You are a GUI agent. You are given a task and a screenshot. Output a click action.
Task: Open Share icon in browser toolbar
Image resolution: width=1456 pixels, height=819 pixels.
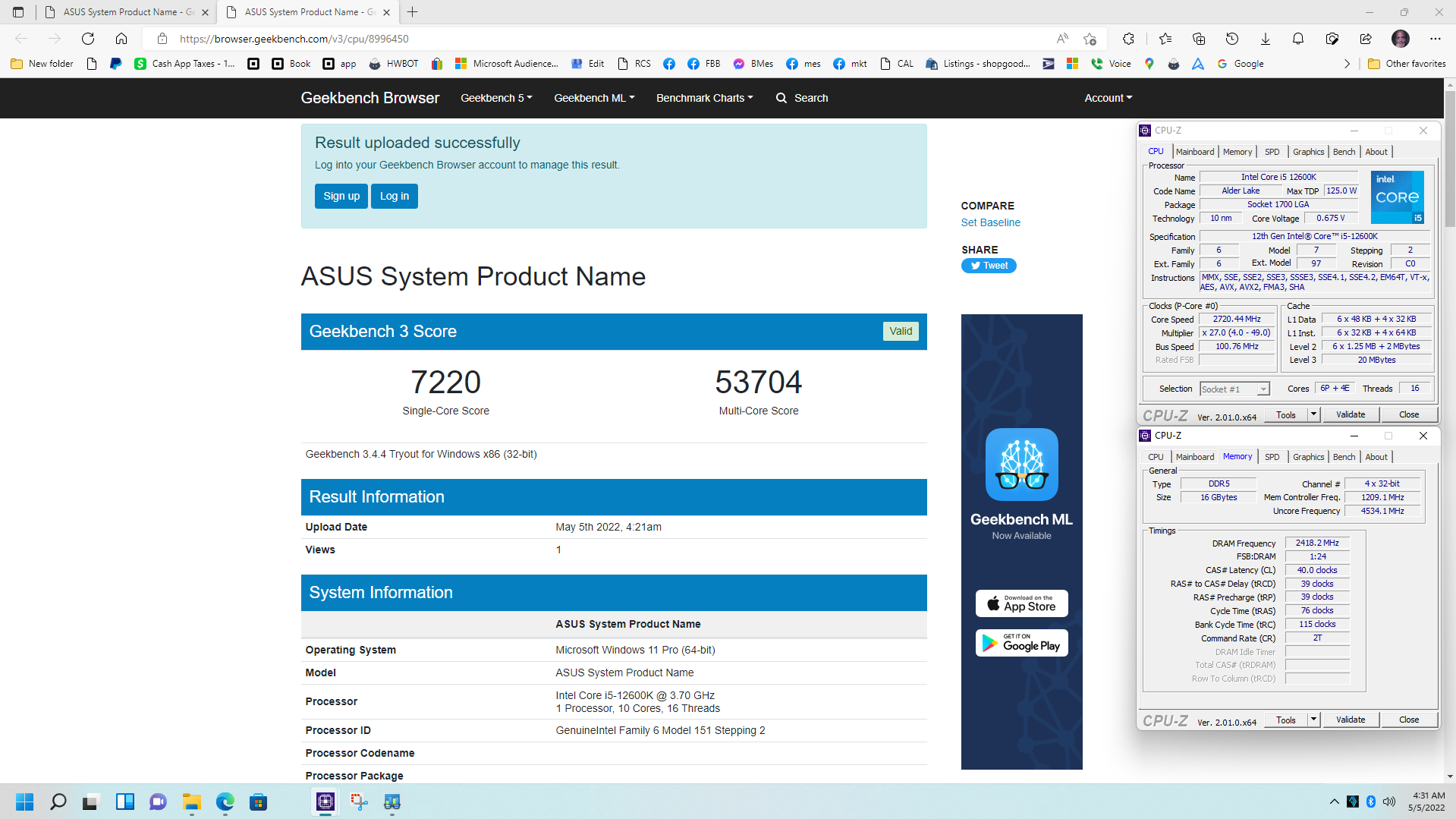[1366, 39]
